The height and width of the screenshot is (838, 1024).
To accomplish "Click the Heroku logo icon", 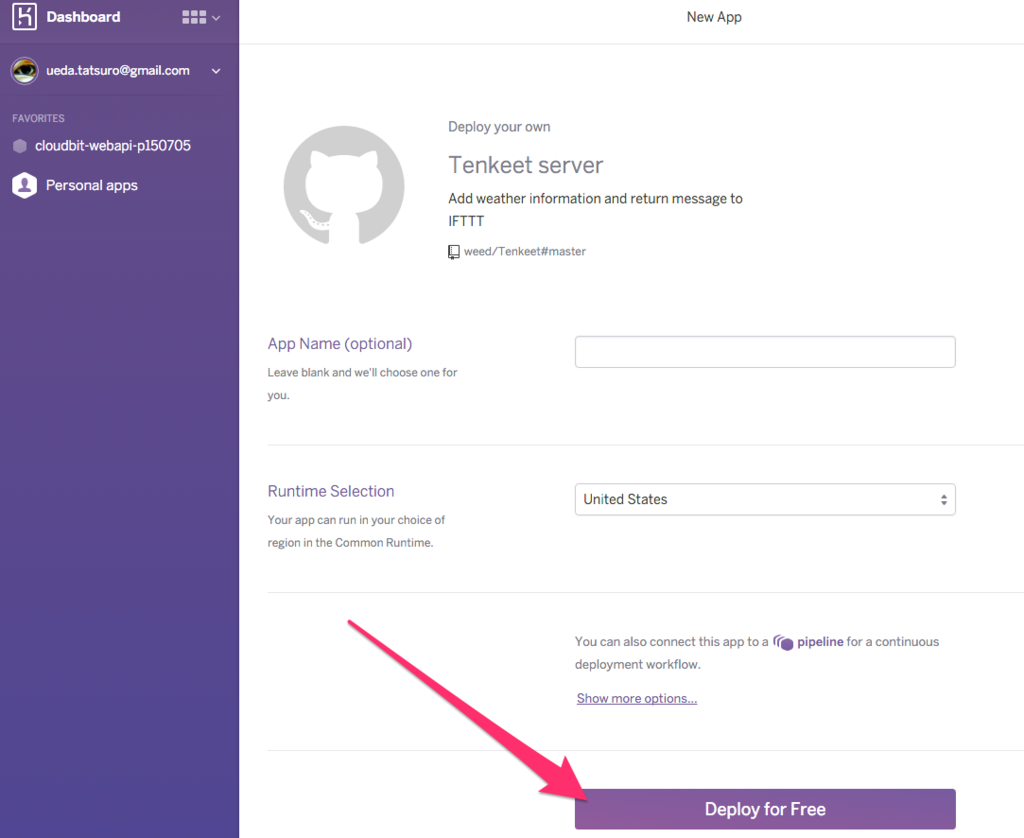I will pos(24,16).
